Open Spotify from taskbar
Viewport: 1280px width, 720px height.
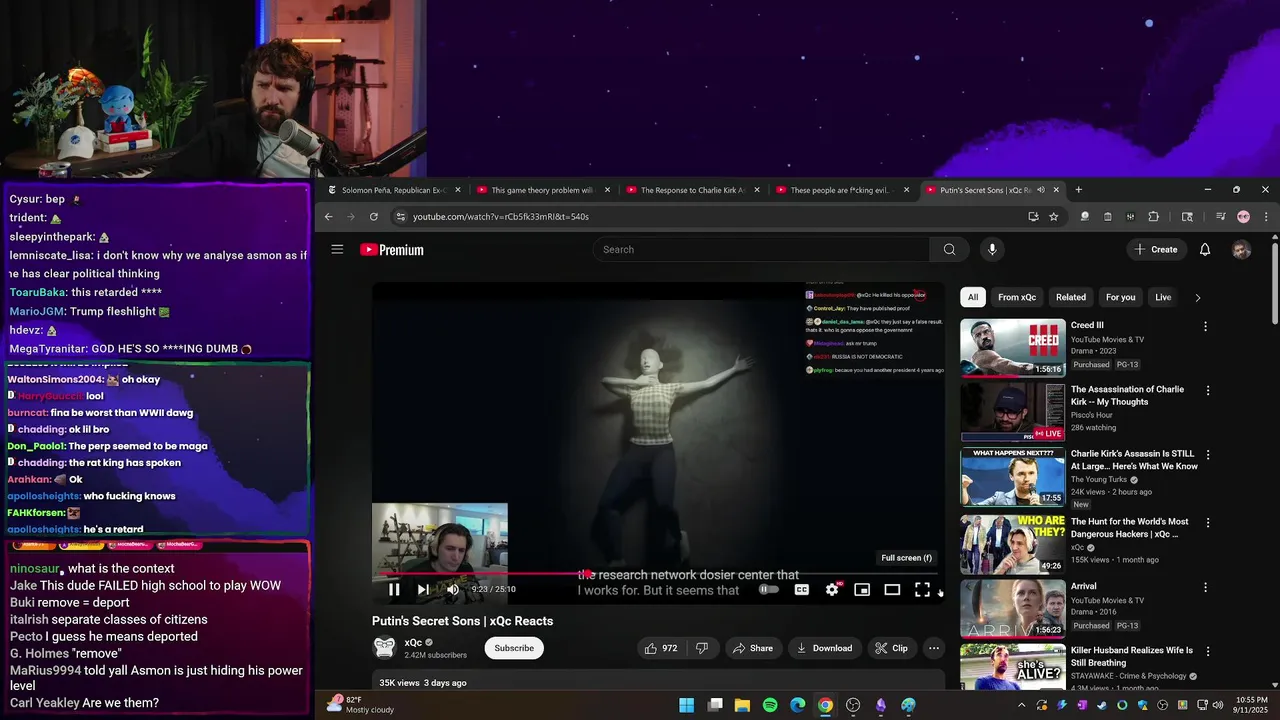pos(770,705)
